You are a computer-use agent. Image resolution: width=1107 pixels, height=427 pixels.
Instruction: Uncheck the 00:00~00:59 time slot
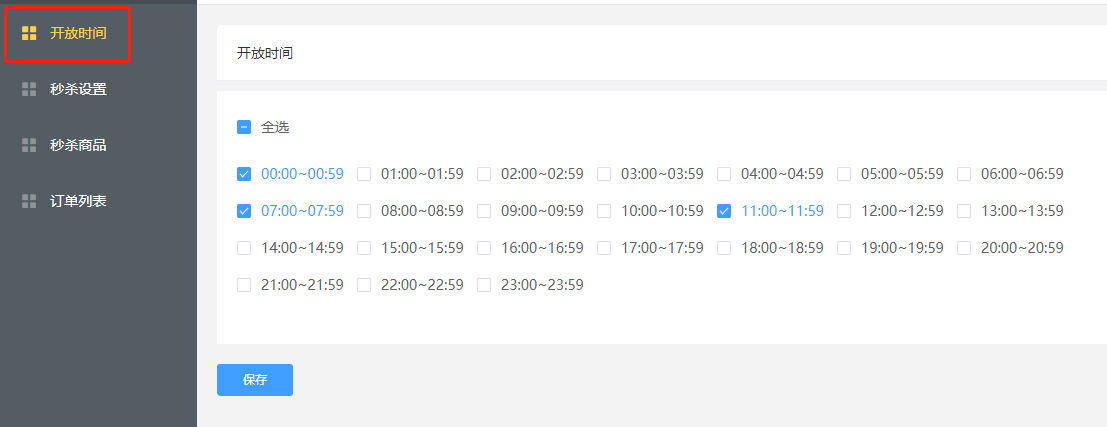(244, 174)
